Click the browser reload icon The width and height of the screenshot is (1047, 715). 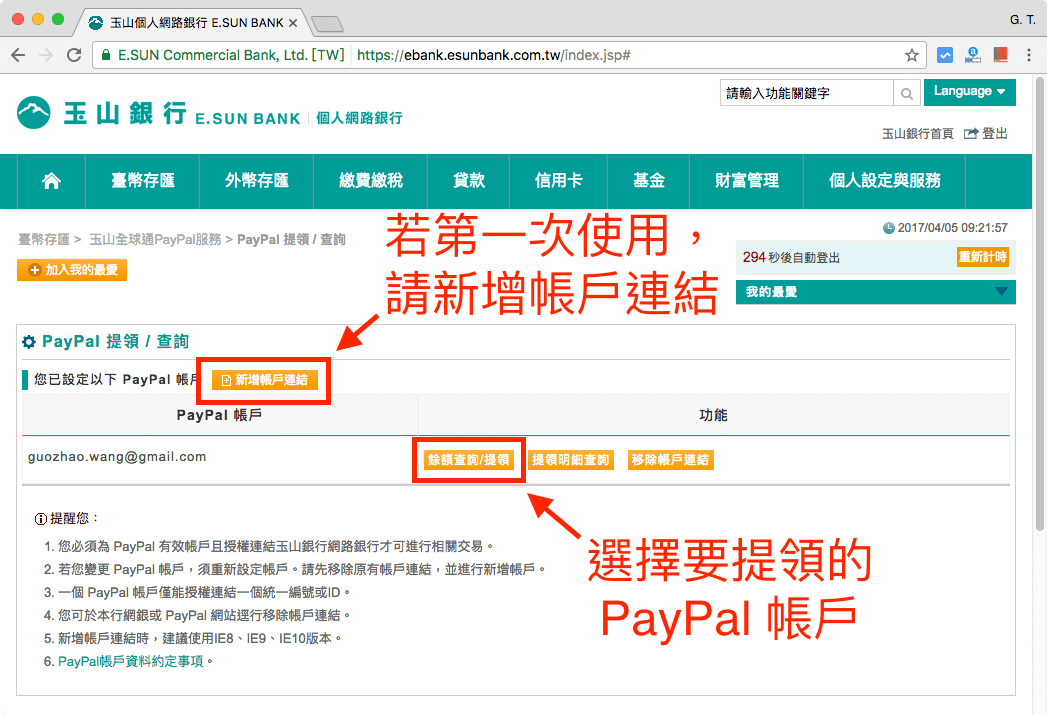[71, 57]
